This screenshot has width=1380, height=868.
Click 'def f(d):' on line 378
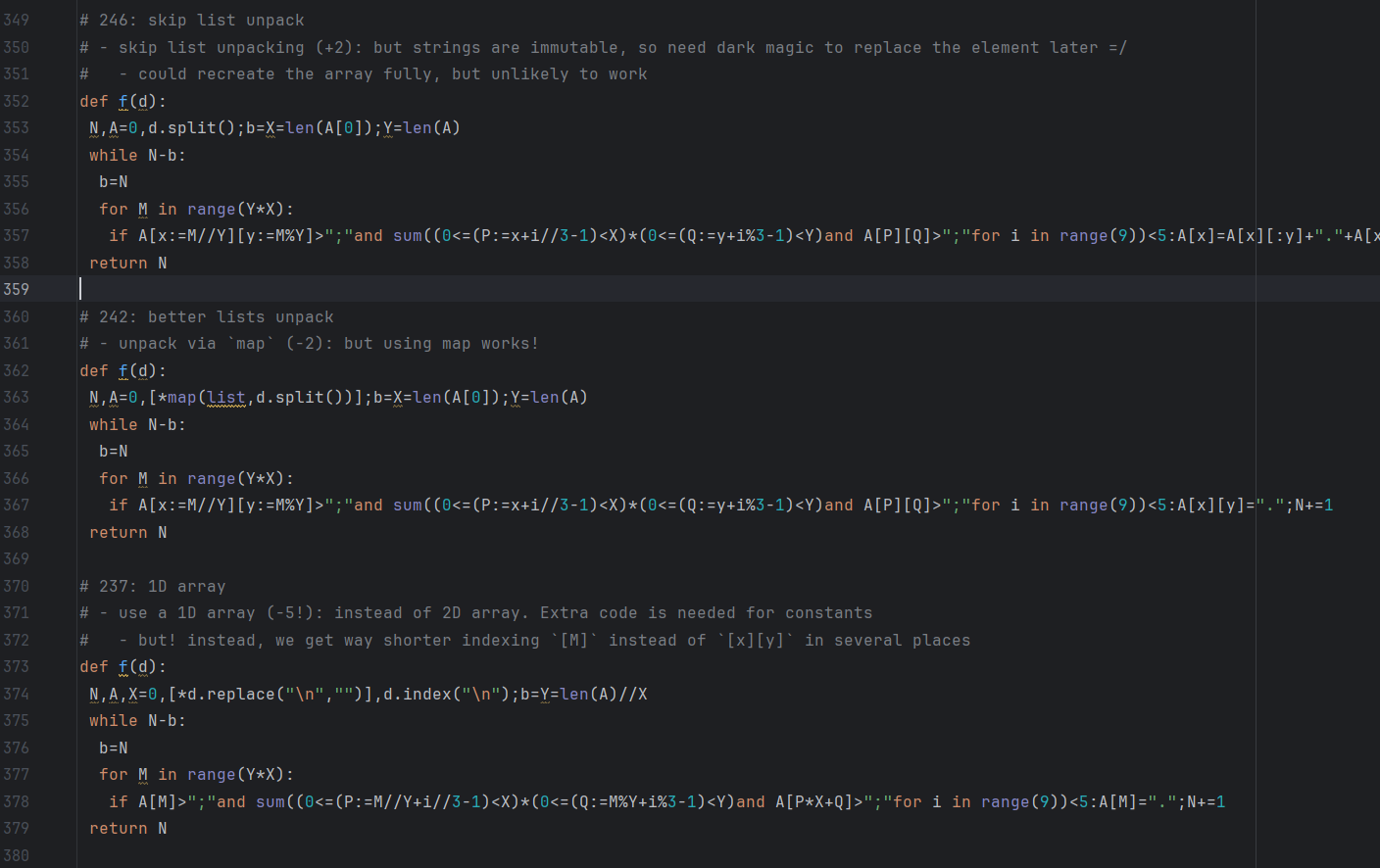click(123, 371)
